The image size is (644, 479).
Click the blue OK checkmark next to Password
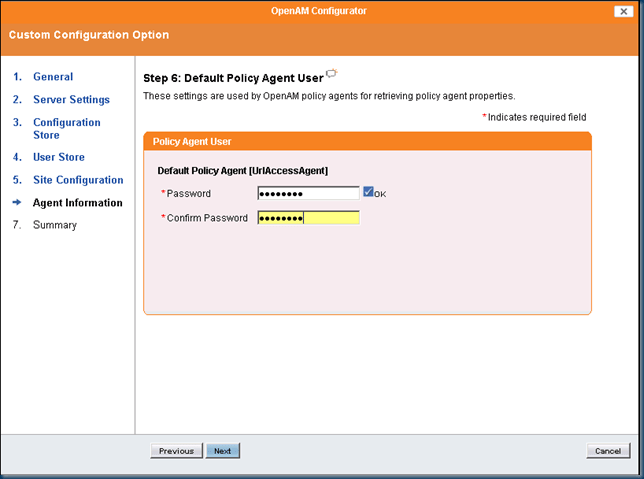[369, 192]
